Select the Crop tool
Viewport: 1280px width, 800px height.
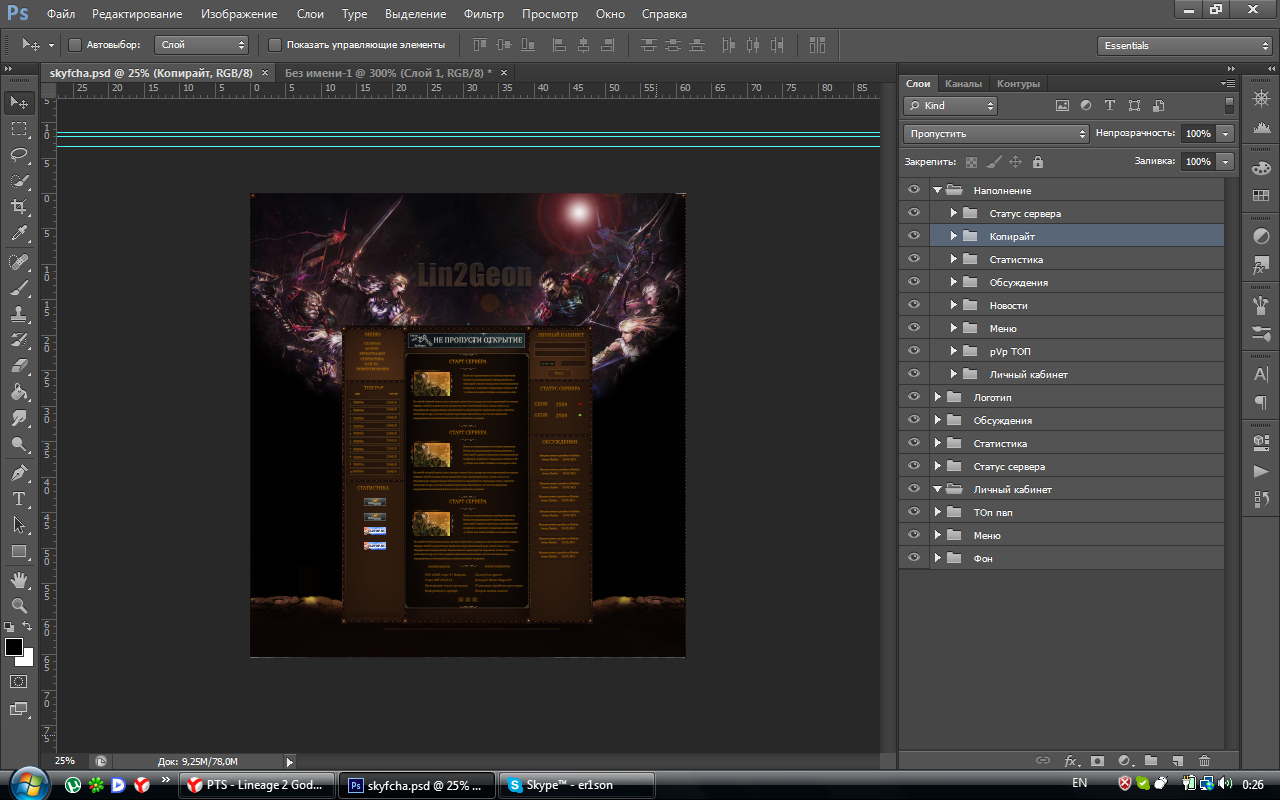(x=19, y=207)
